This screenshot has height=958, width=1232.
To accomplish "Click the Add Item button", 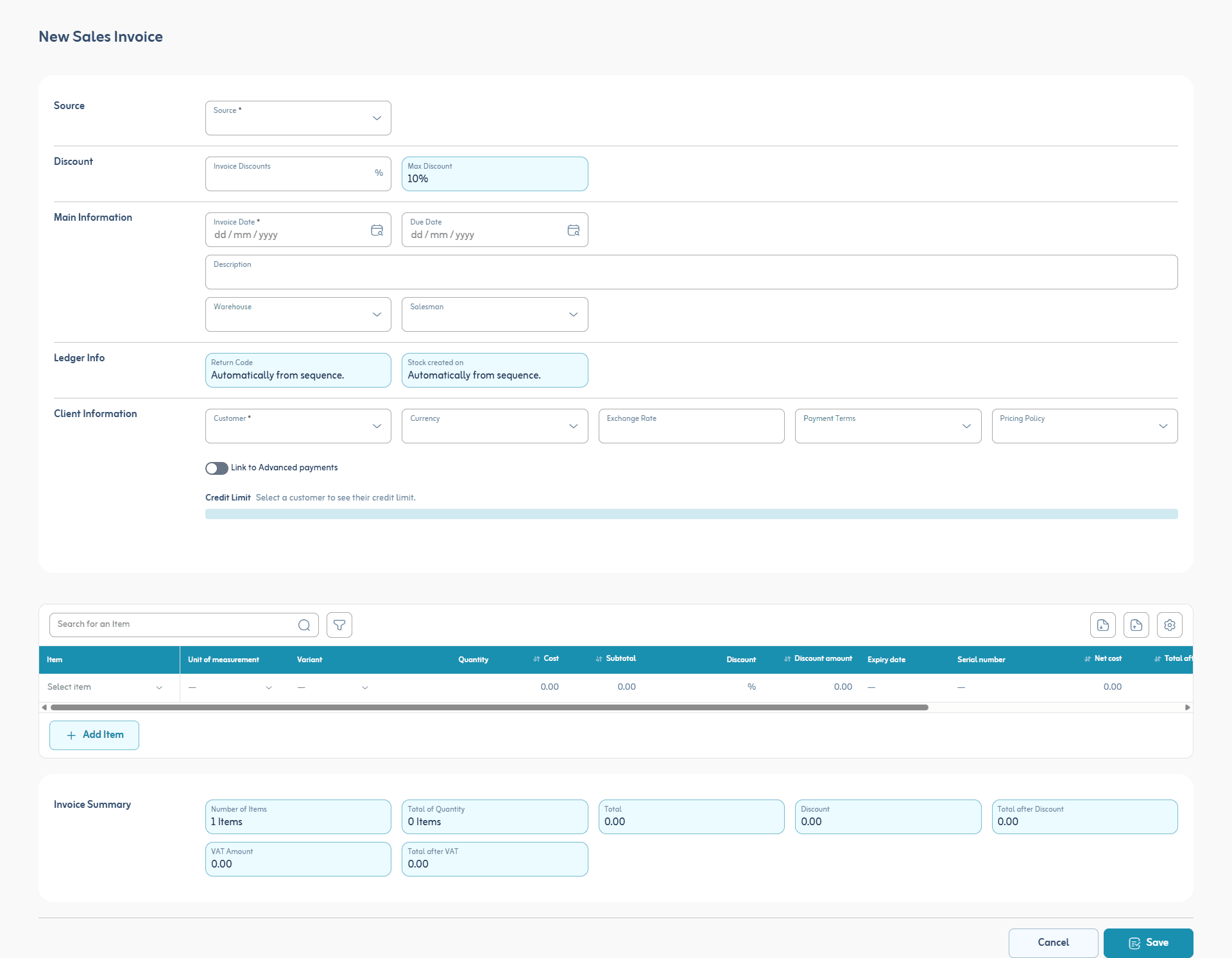I will (x=94, y=735).
